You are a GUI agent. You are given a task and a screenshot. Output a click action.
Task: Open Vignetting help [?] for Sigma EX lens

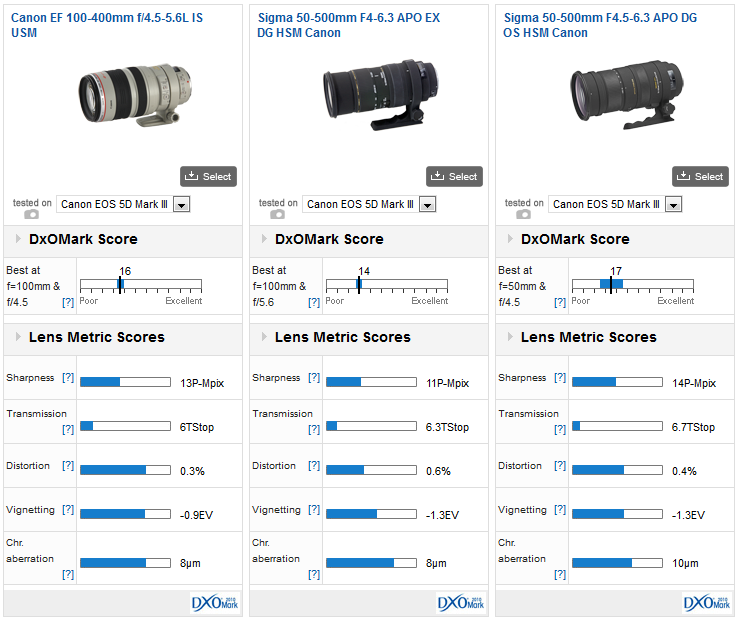(x=314, y=509)
